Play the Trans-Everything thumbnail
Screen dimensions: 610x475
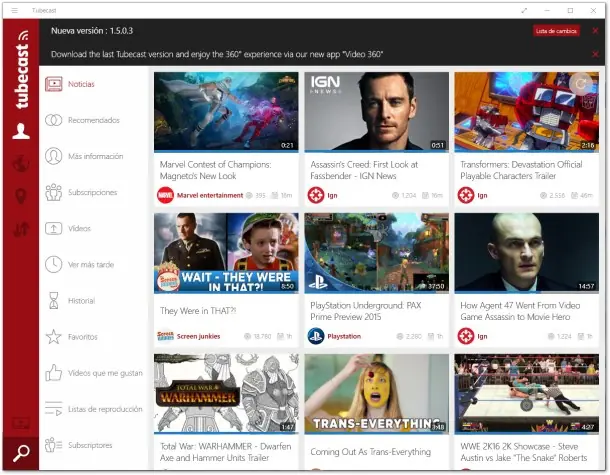tap(377, 394)
